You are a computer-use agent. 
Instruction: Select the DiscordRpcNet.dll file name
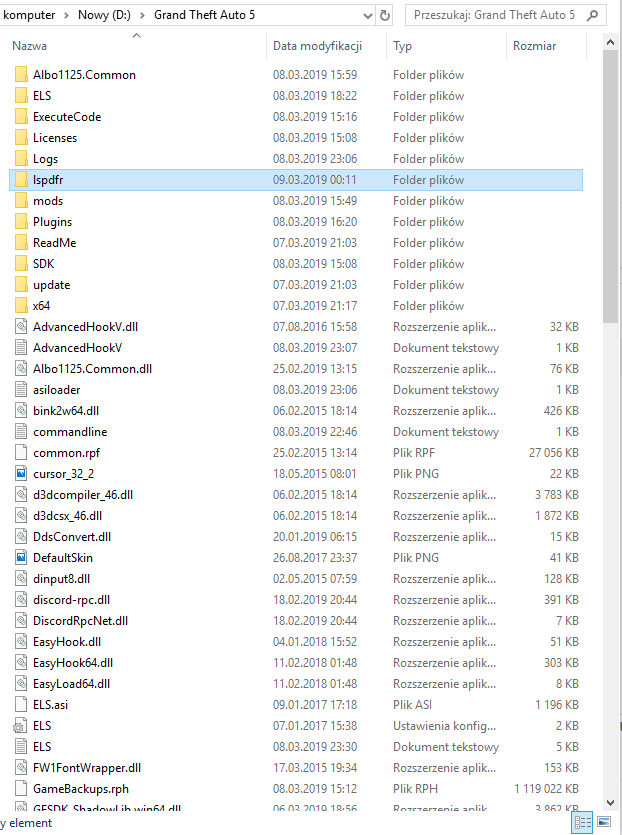click(80, 621)
